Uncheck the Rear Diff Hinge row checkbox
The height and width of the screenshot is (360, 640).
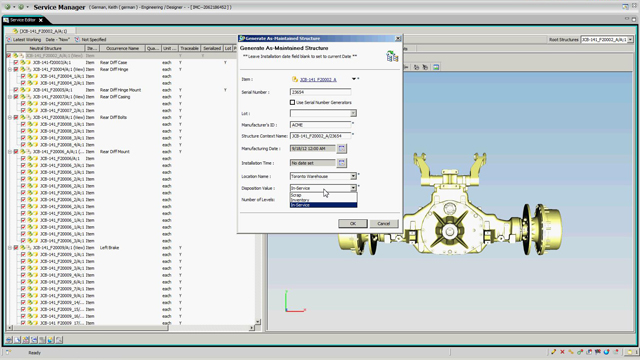(16, 69)
